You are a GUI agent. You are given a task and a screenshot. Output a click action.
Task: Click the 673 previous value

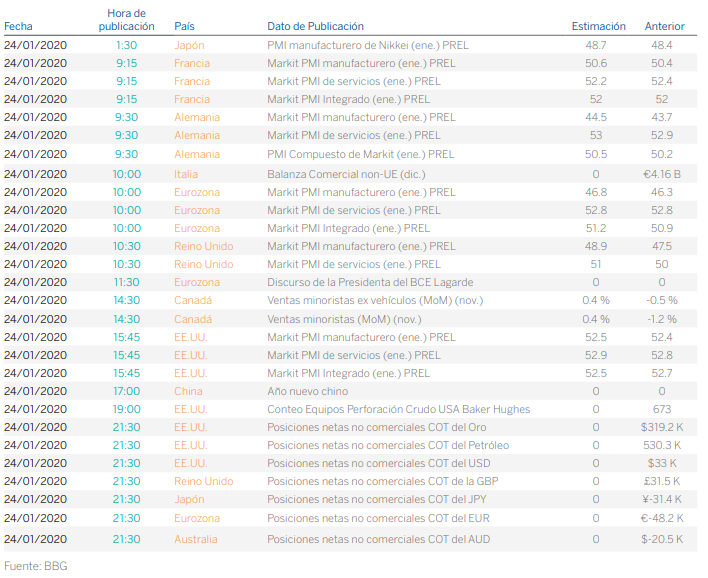[x=662, y=409]
